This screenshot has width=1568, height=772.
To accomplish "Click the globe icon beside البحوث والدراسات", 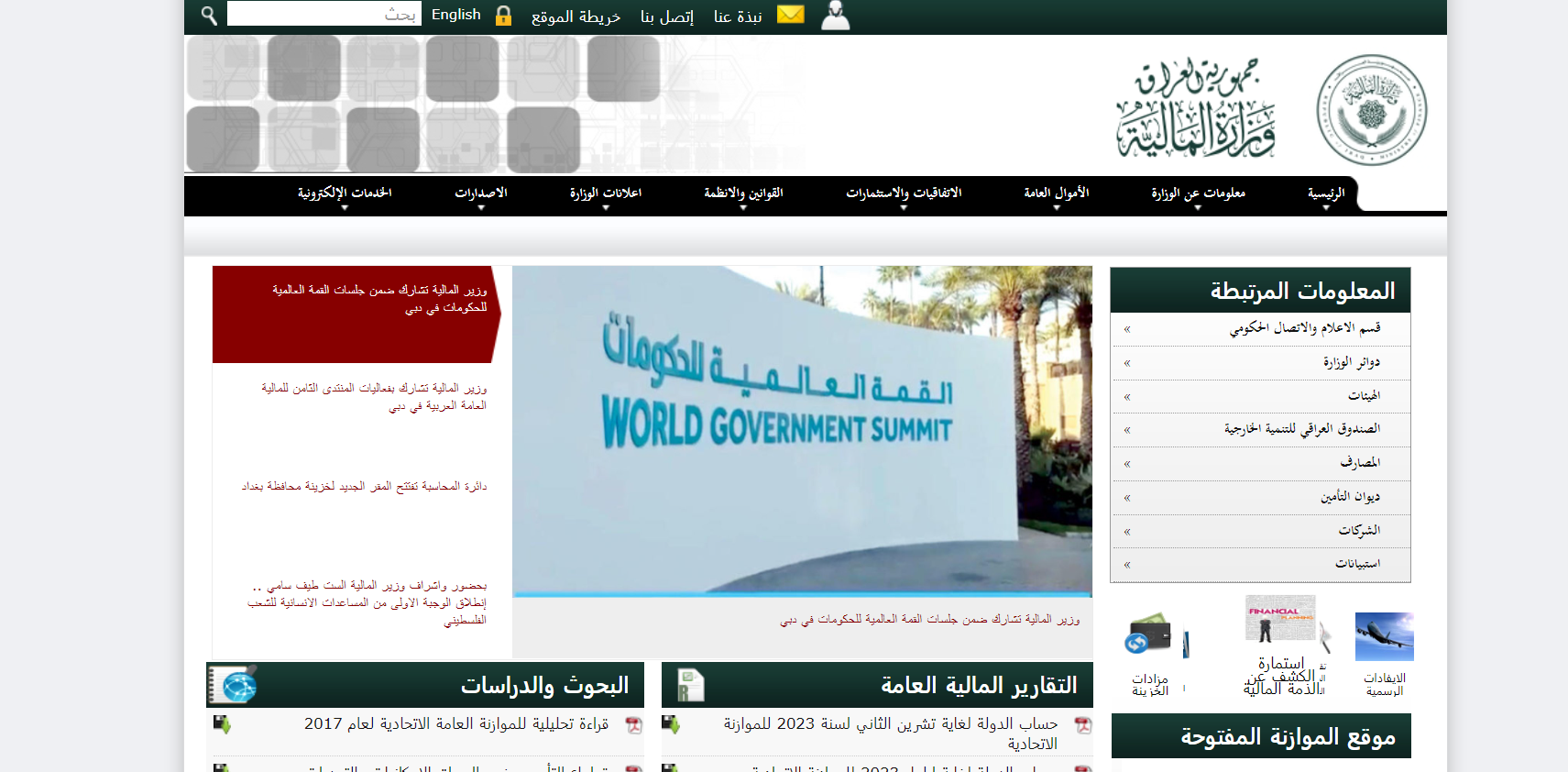I will 234,685.
